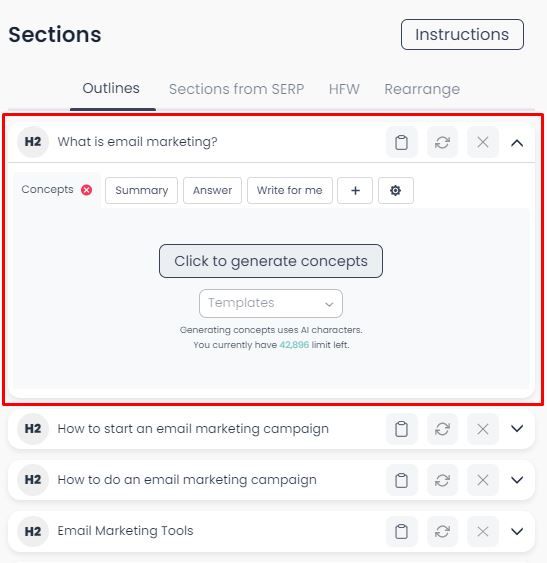
Task: Click the Instructions button
Action: point(462,34)
